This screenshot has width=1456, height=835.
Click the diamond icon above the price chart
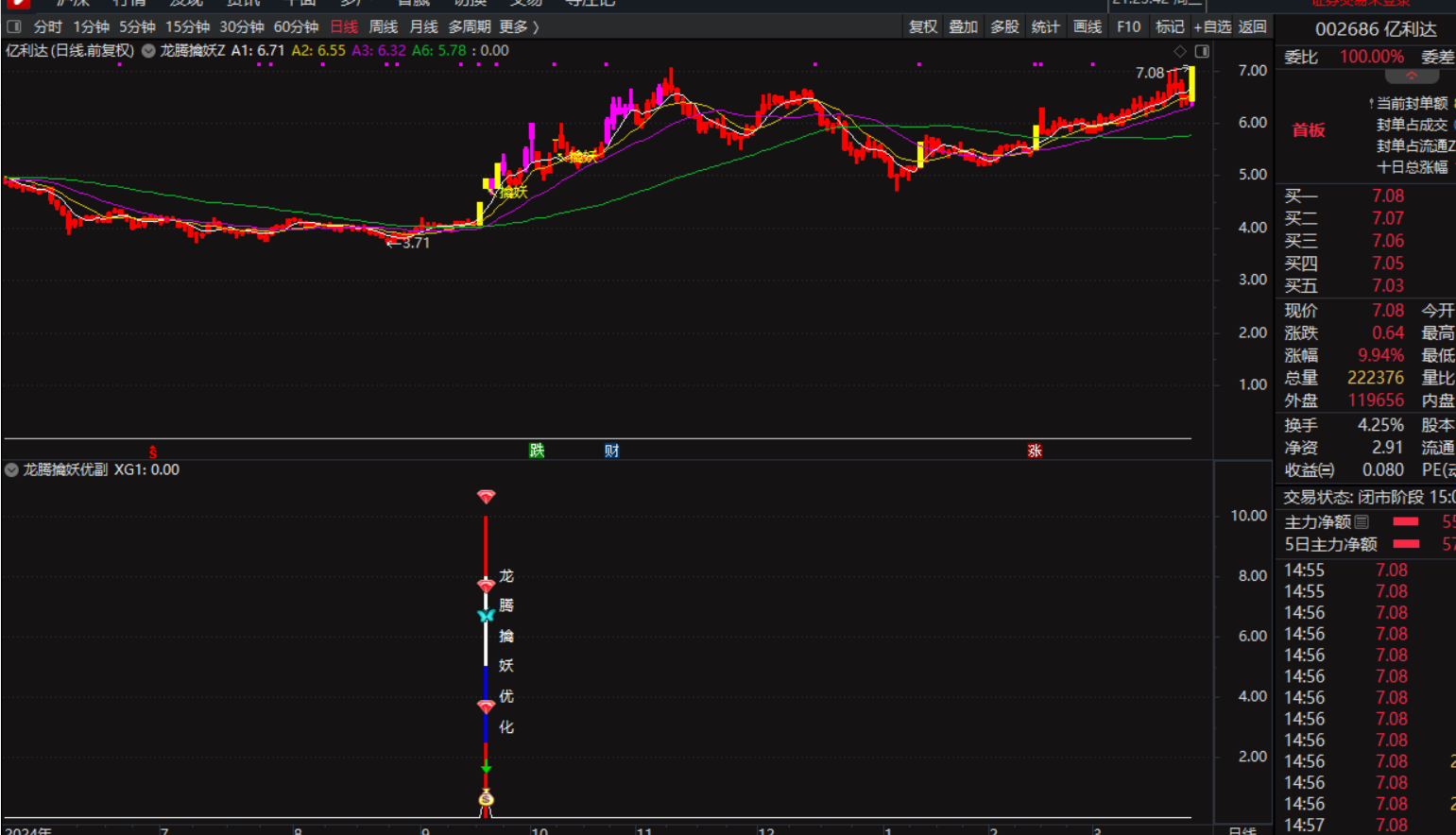click(x=1179, y=51)
